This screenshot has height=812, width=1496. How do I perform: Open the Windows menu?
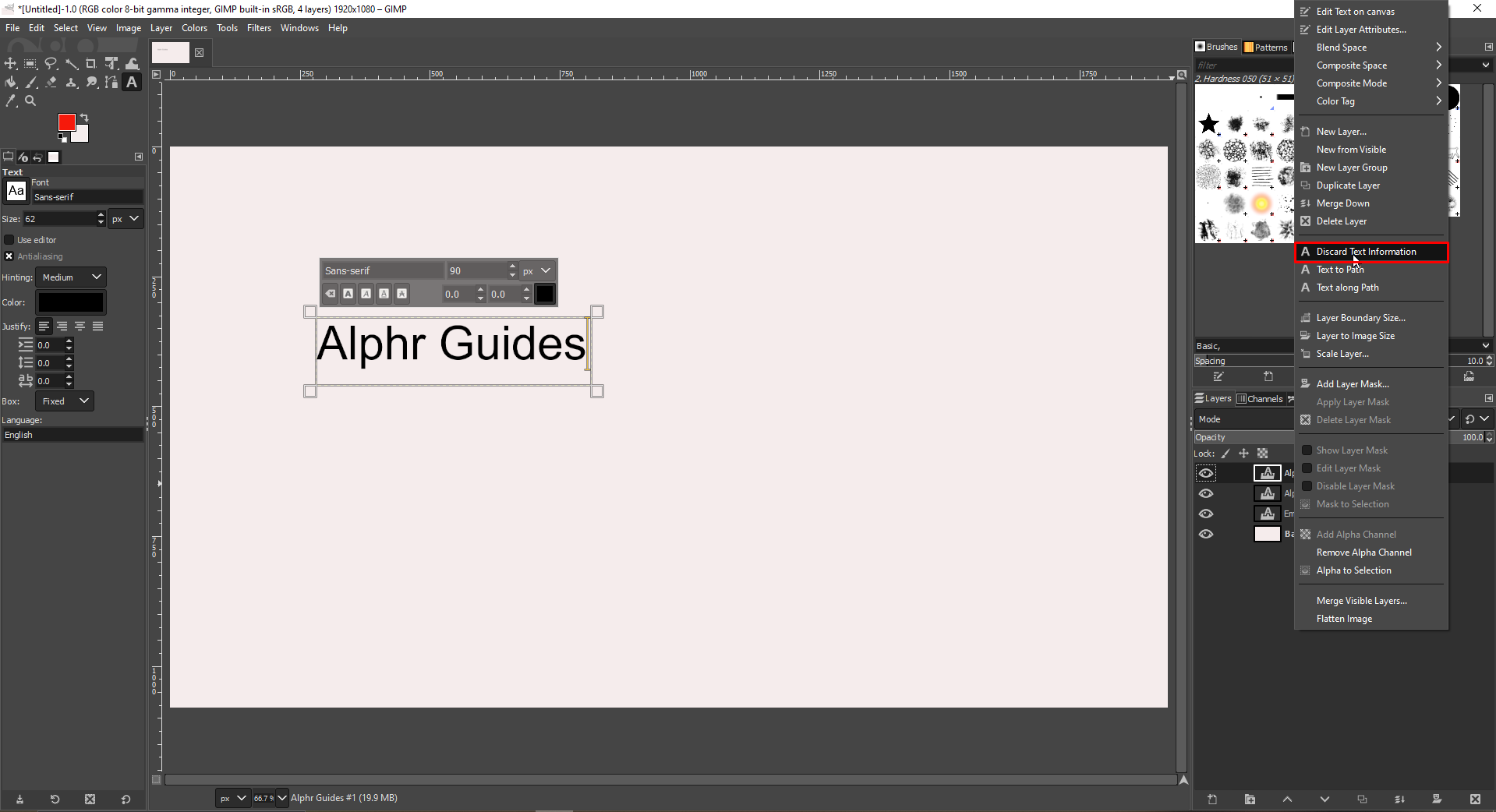[x=299, y=28]
